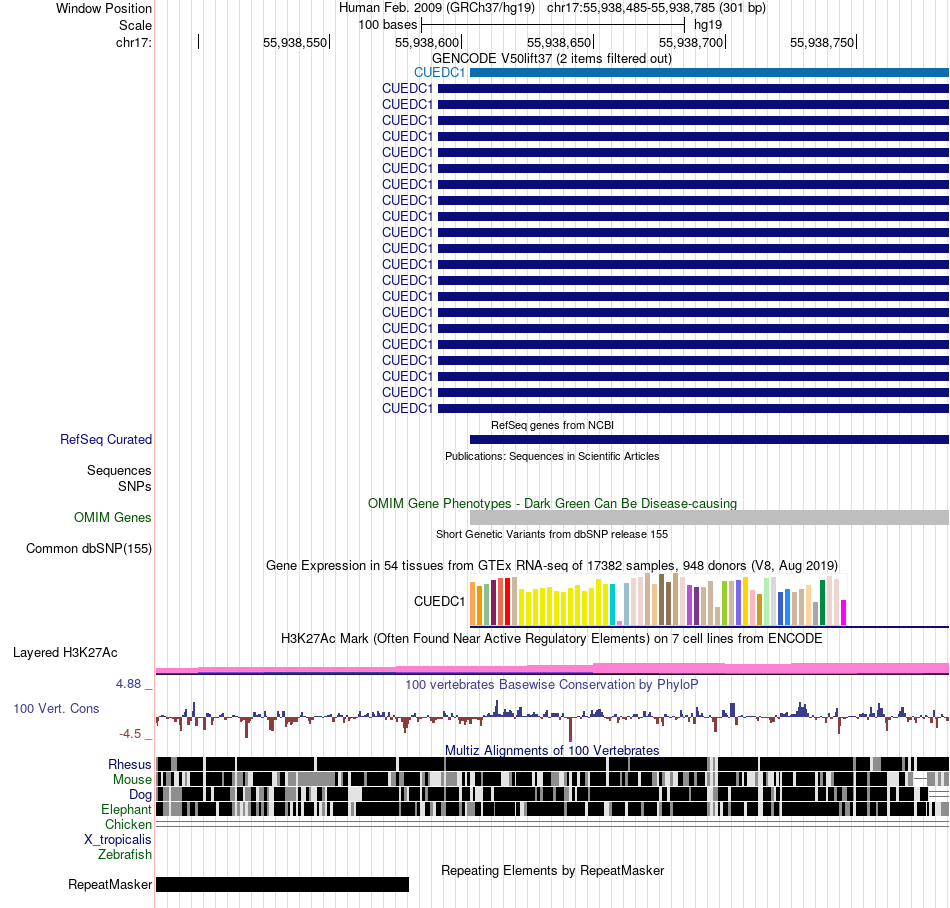The image size is (950, 908).
Task: Click the Elephant alignment row
Action: (553, 809)
